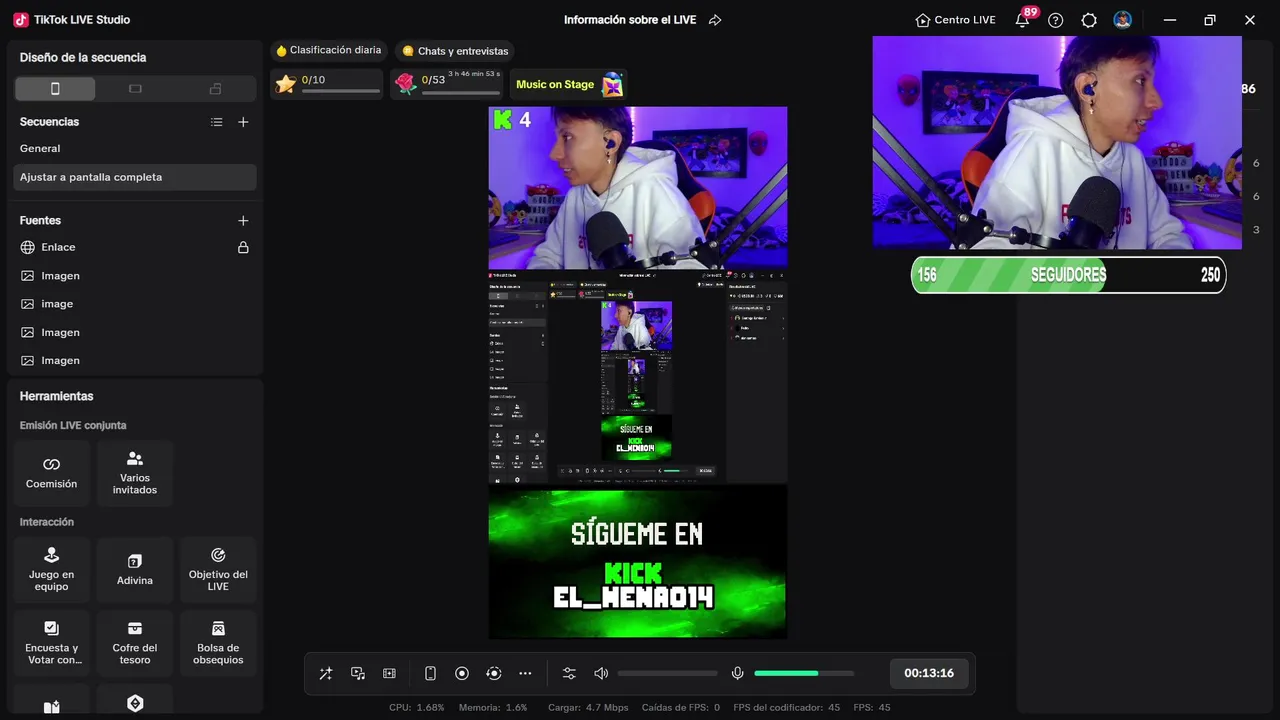Open the Music on Stage banner
Image resolution: width=1280 pixels, height=720 pixels.
569,85
